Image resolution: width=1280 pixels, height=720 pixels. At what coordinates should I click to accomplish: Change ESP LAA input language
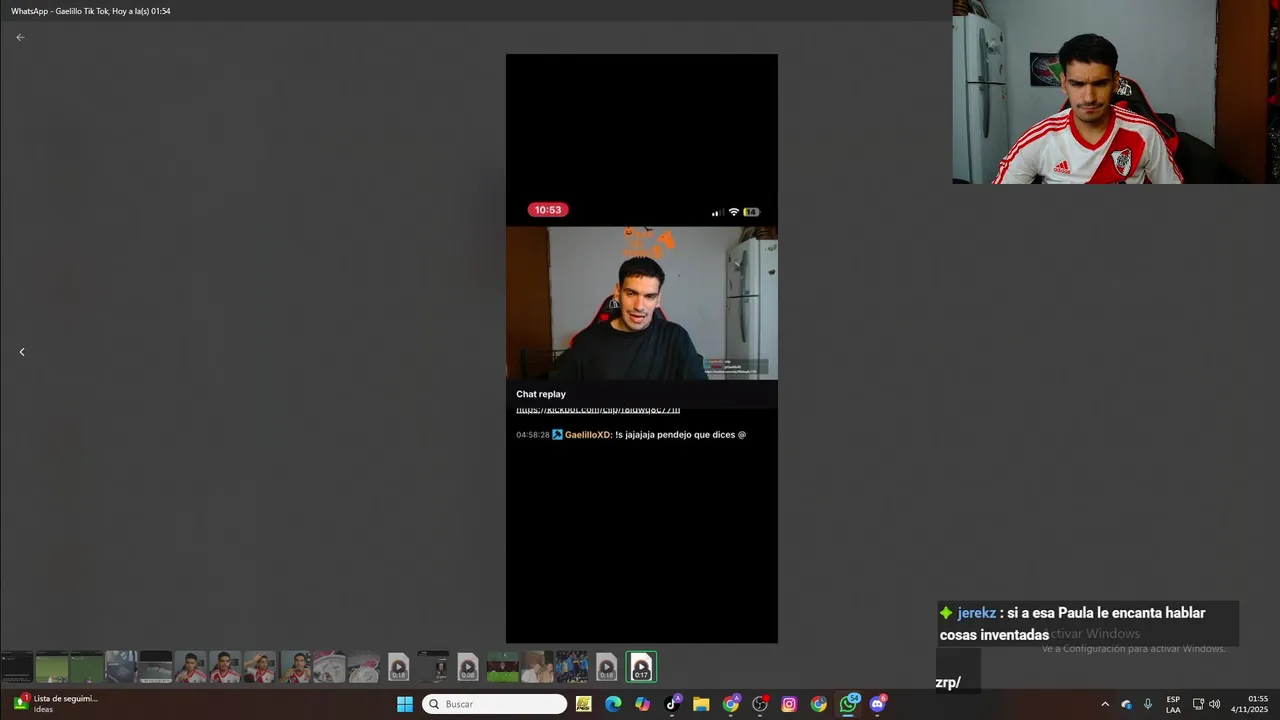[x=1173, y=704]
